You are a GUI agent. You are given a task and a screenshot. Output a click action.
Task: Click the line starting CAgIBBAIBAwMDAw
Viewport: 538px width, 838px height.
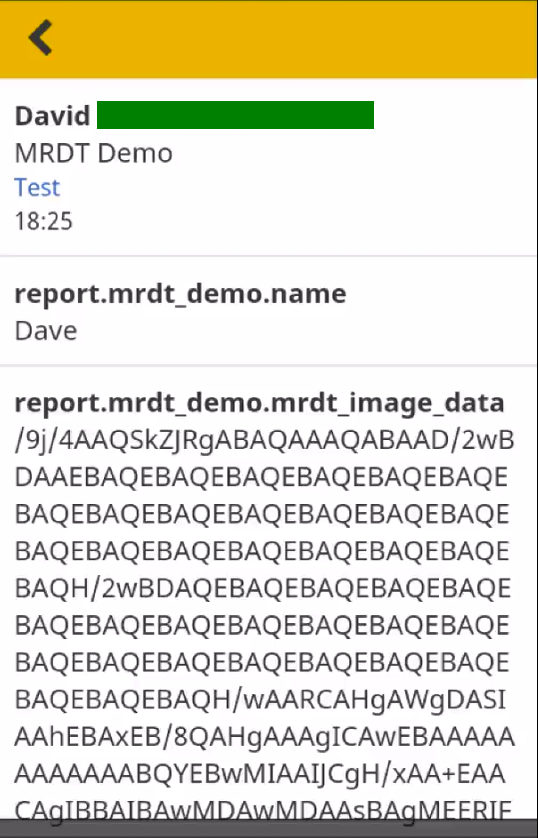tap(263, 810)
